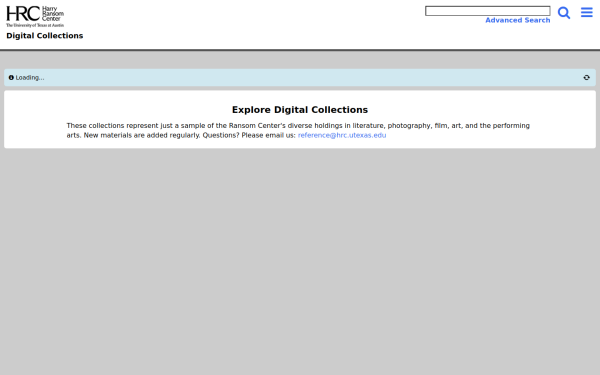Click the Explore Digital Collections heading
Screen dimensions: 600x375
pyautogui.click(x=300, y=110)
